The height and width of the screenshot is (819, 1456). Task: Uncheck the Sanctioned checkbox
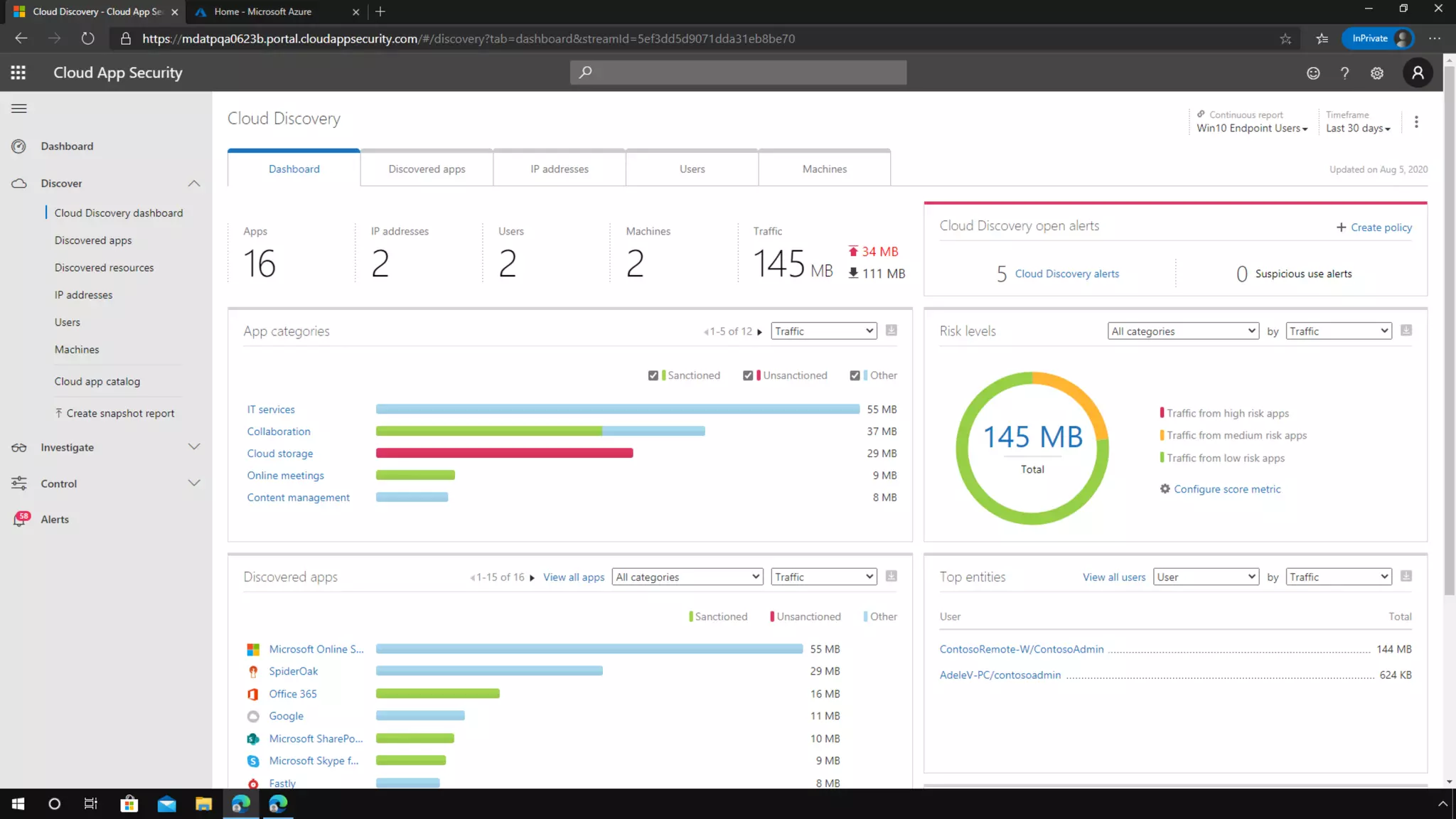tap(653, 375)
